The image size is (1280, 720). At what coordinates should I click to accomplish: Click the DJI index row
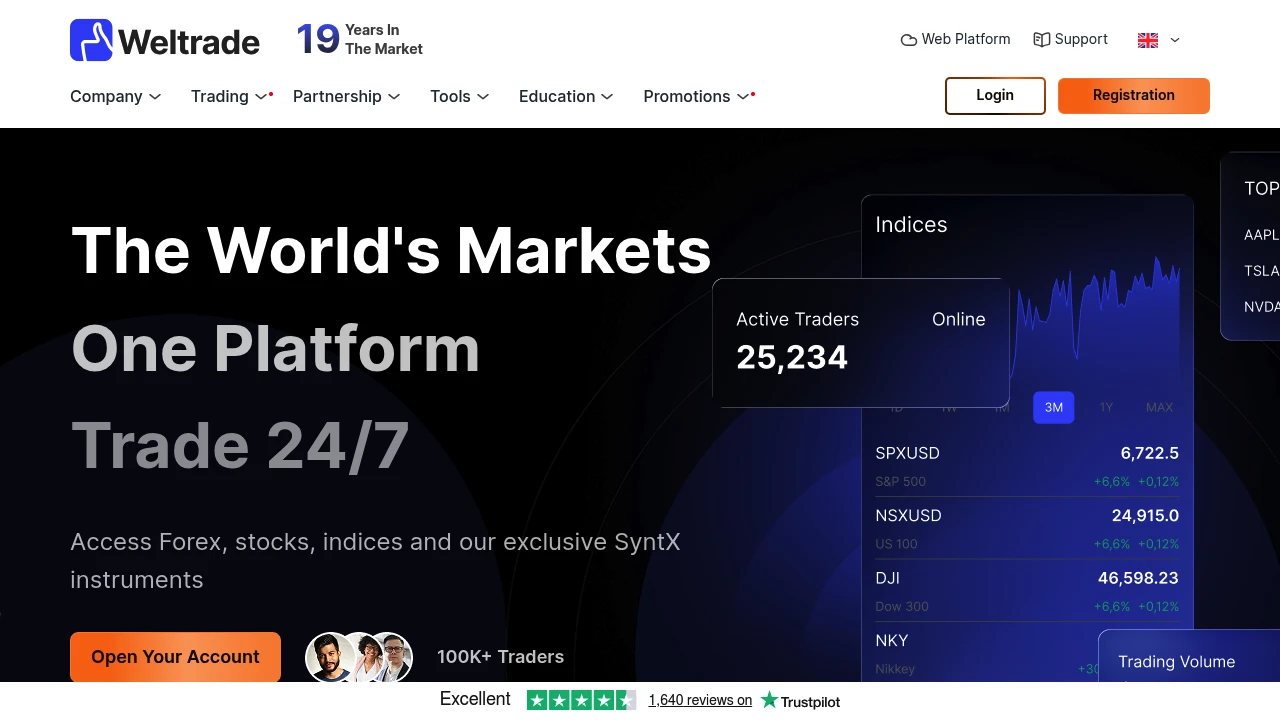click(x=1027, y=591)
